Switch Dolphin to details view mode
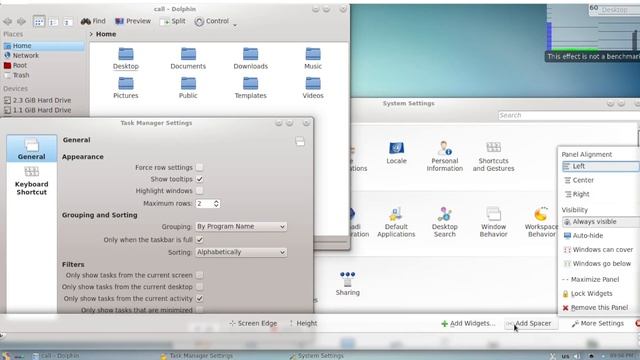The height and width of the screenshot is (360, 640). (68, 22)
